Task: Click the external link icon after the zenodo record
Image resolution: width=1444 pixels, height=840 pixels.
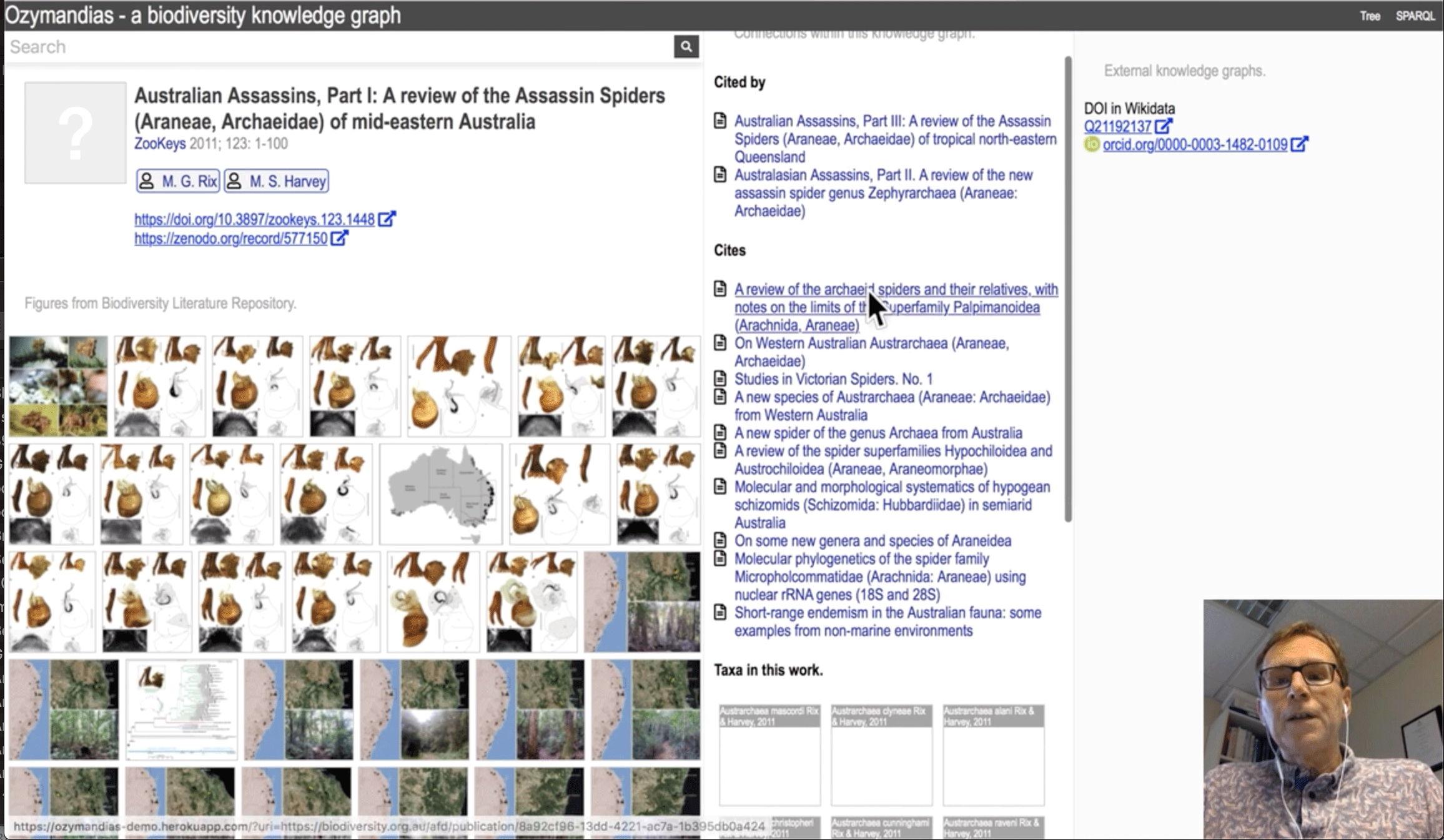Action: (339, 238)
